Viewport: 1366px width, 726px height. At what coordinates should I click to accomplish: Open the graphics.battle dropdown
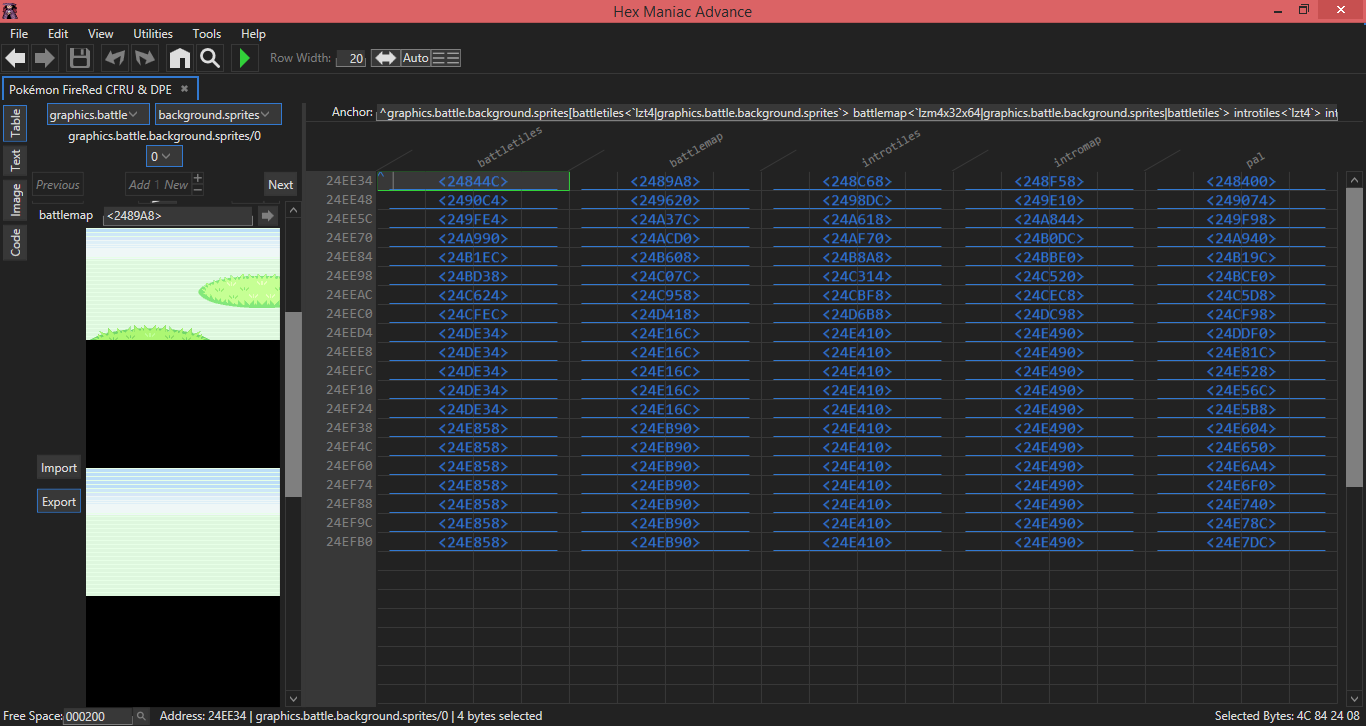tap(99, 114)
